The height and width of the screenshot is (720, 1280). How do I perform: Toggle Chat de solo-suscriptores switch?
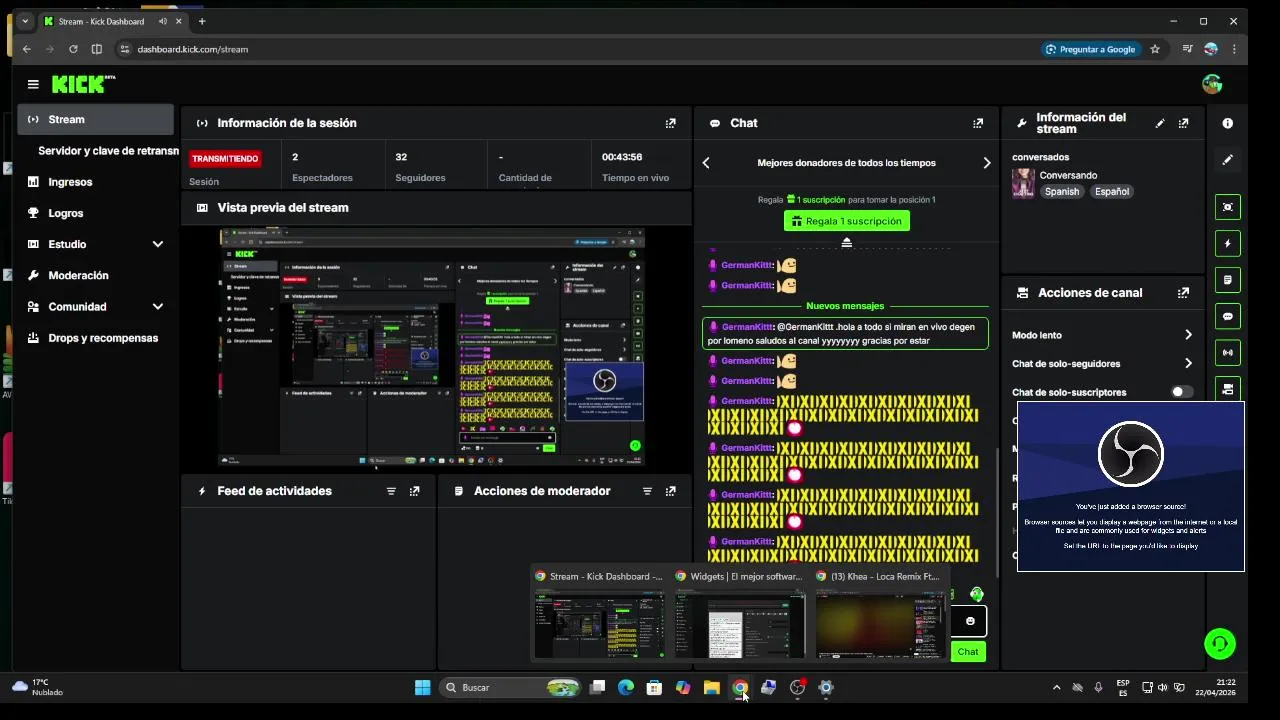[1182, 392]
